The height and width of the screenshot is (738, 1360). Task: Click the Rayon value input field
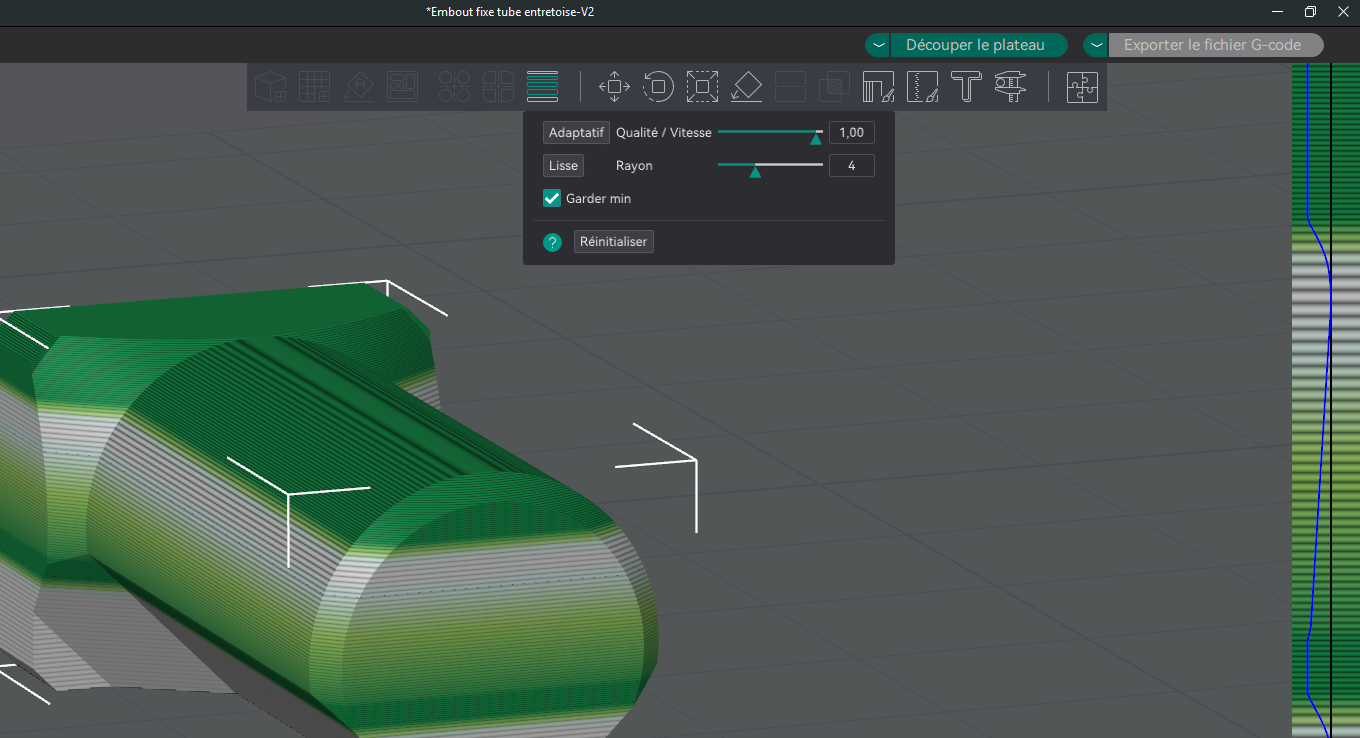tap(852, 166)
